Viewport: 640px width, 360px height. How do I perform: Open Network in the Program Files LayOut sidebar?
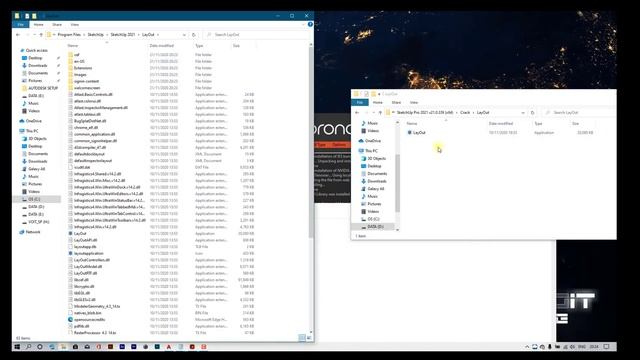tap(33, 232)
